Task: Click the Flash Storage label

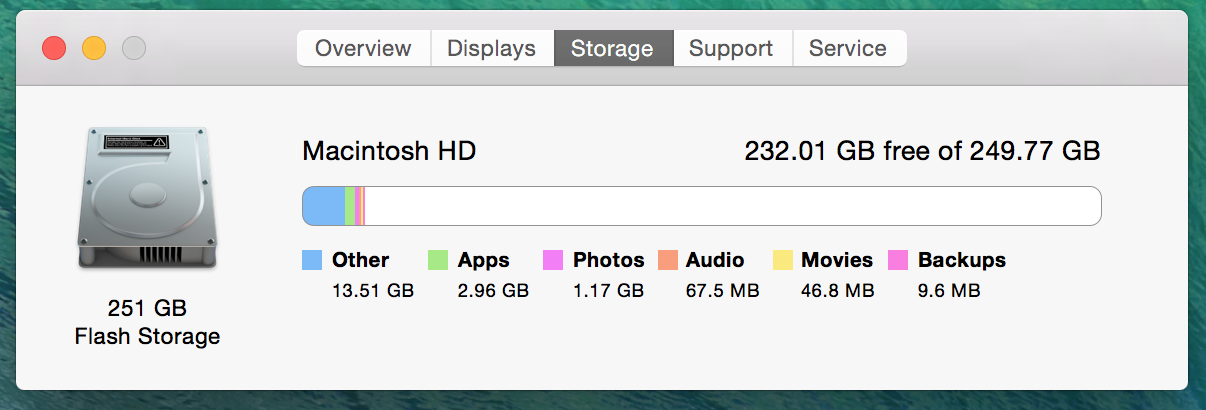Action: coord(147,336)
